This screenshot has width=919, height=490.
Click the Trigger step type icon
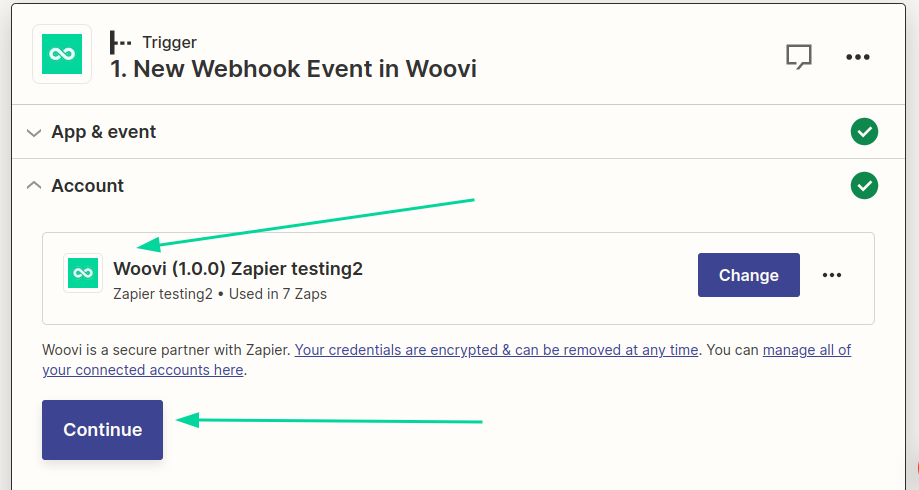point(121,42)
